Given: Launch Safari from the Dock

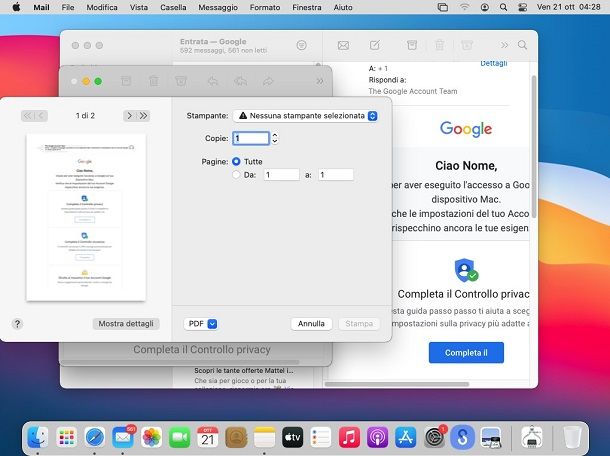Looking at the screenshot, I should 95,437.
